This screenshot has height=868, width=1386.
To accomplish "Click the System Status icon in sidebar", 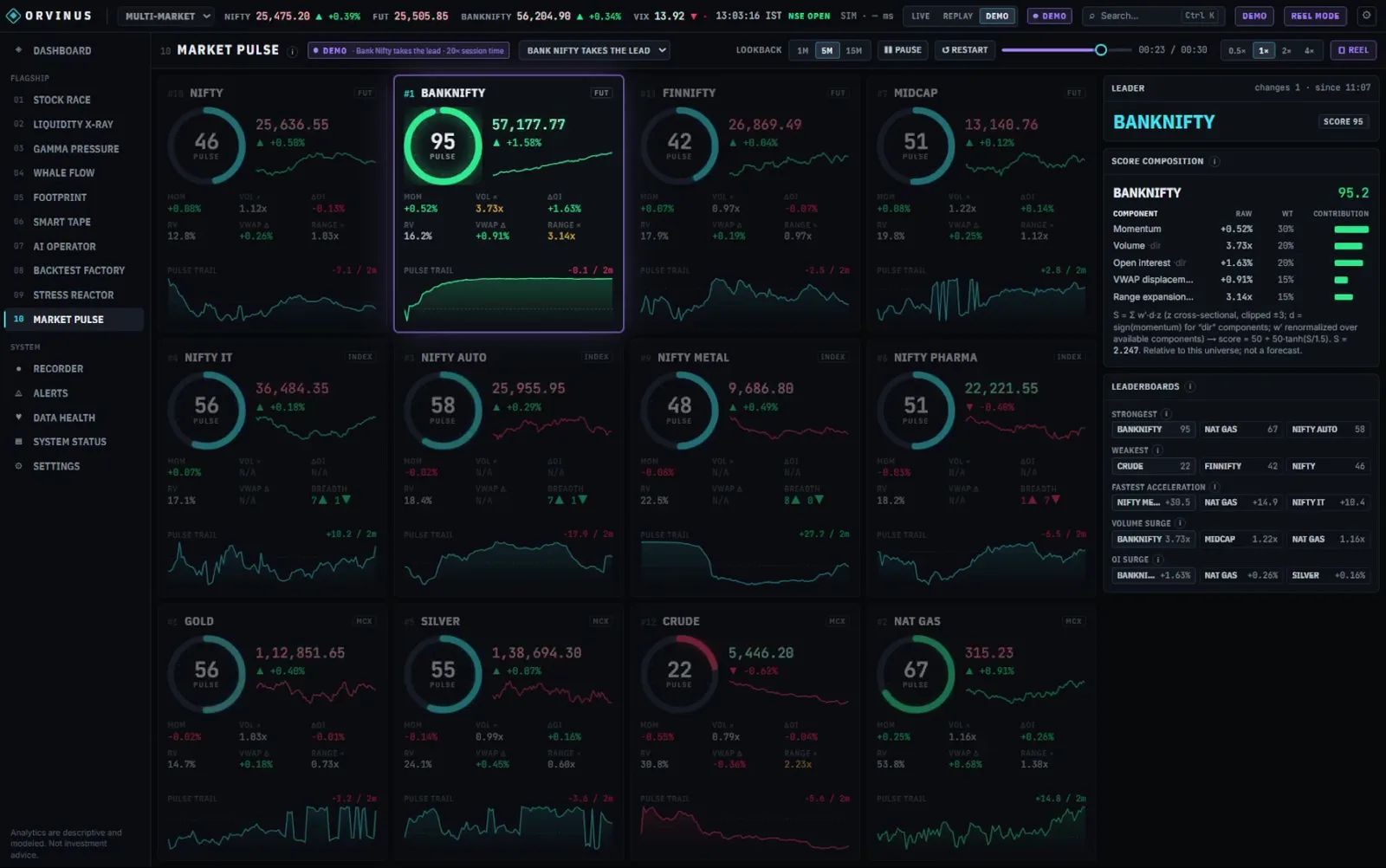I will pyautogui.click(x=18, y=442).
